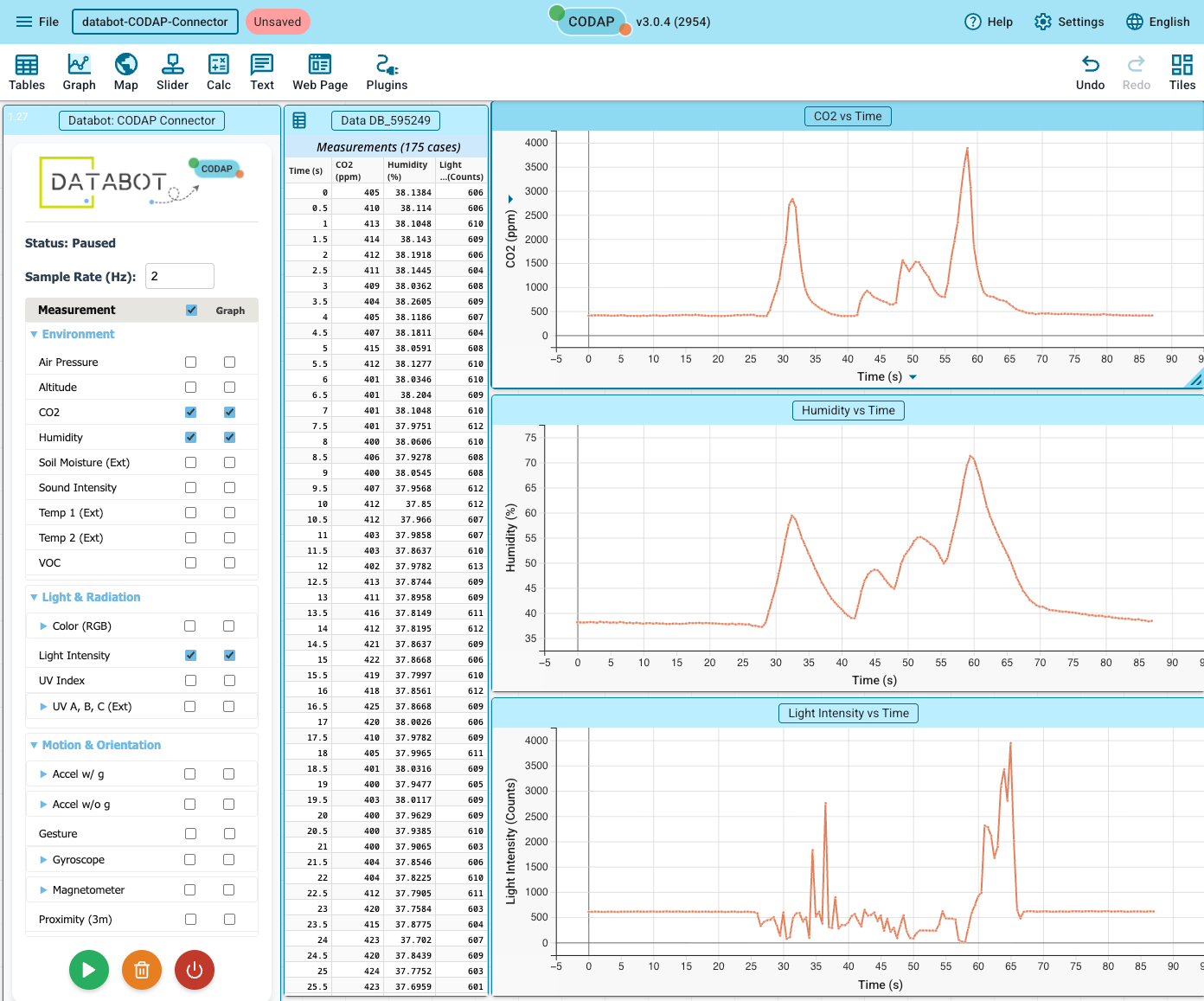Toggle the Measurement header checkbox
Screen dimensions: 1204x1001
click(x=191, y=310)
